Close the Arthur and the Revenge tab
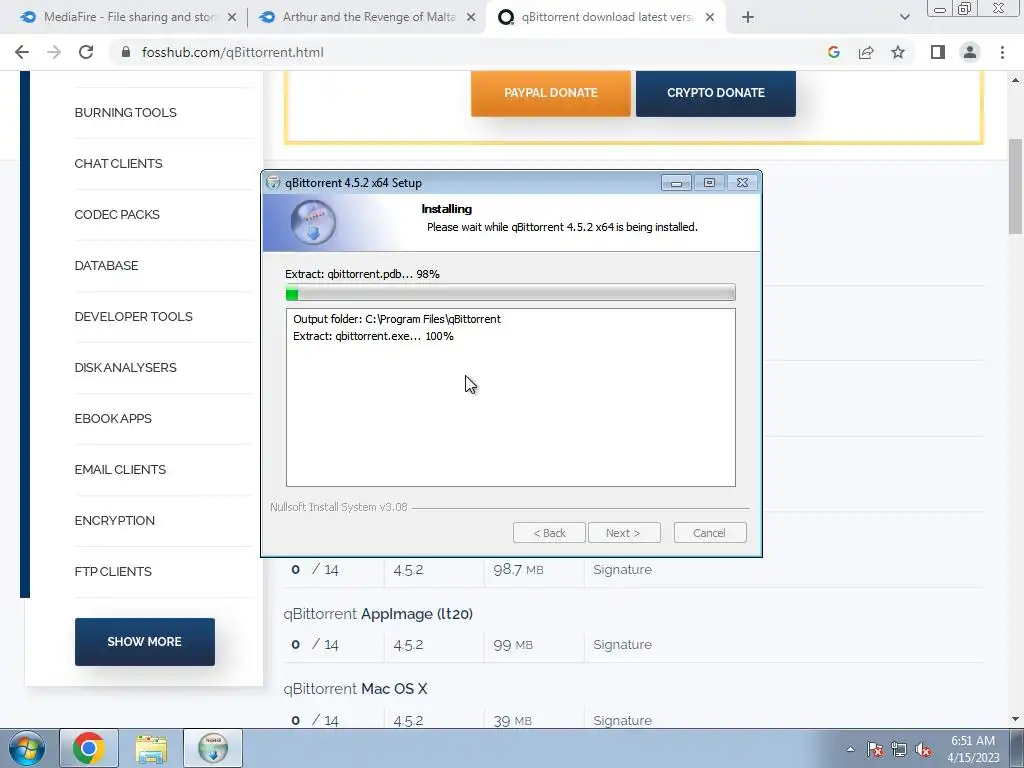 [471, 18]
